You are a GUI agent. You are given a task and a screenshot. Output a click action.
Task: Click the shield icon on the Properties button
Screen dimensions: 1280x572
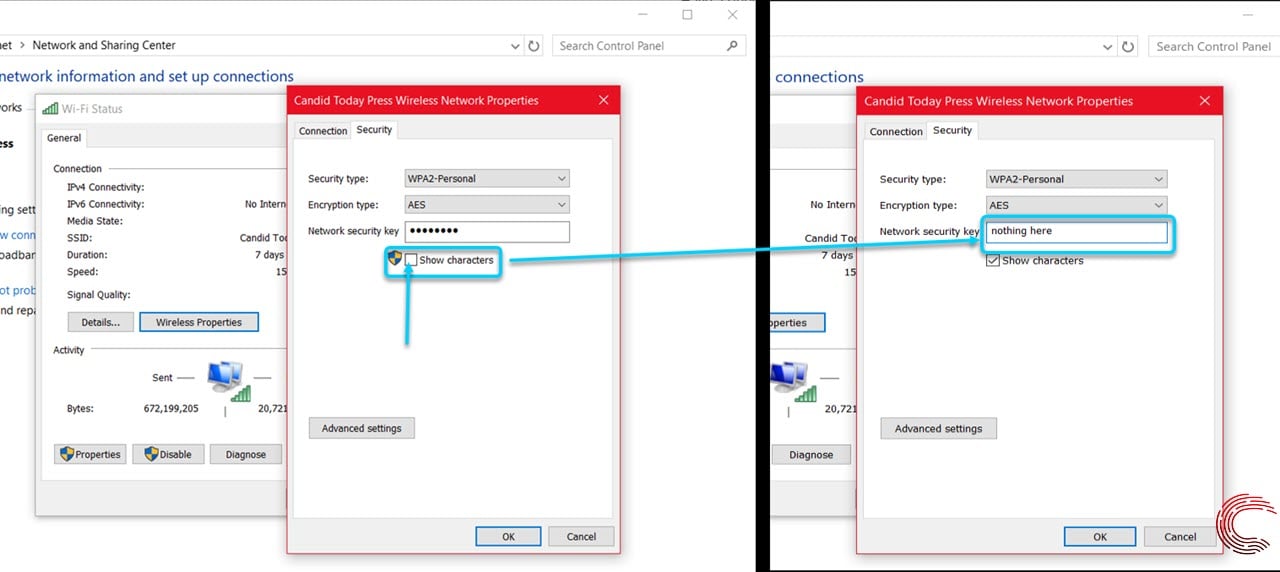(x=68, y=454)
